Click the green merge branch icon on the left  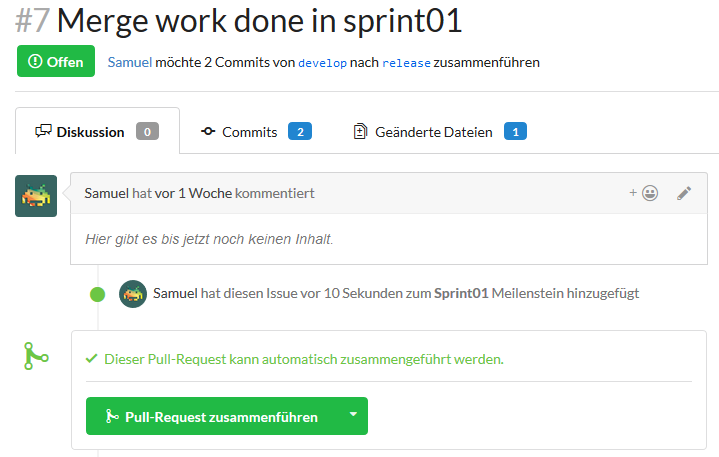(36, 355)
